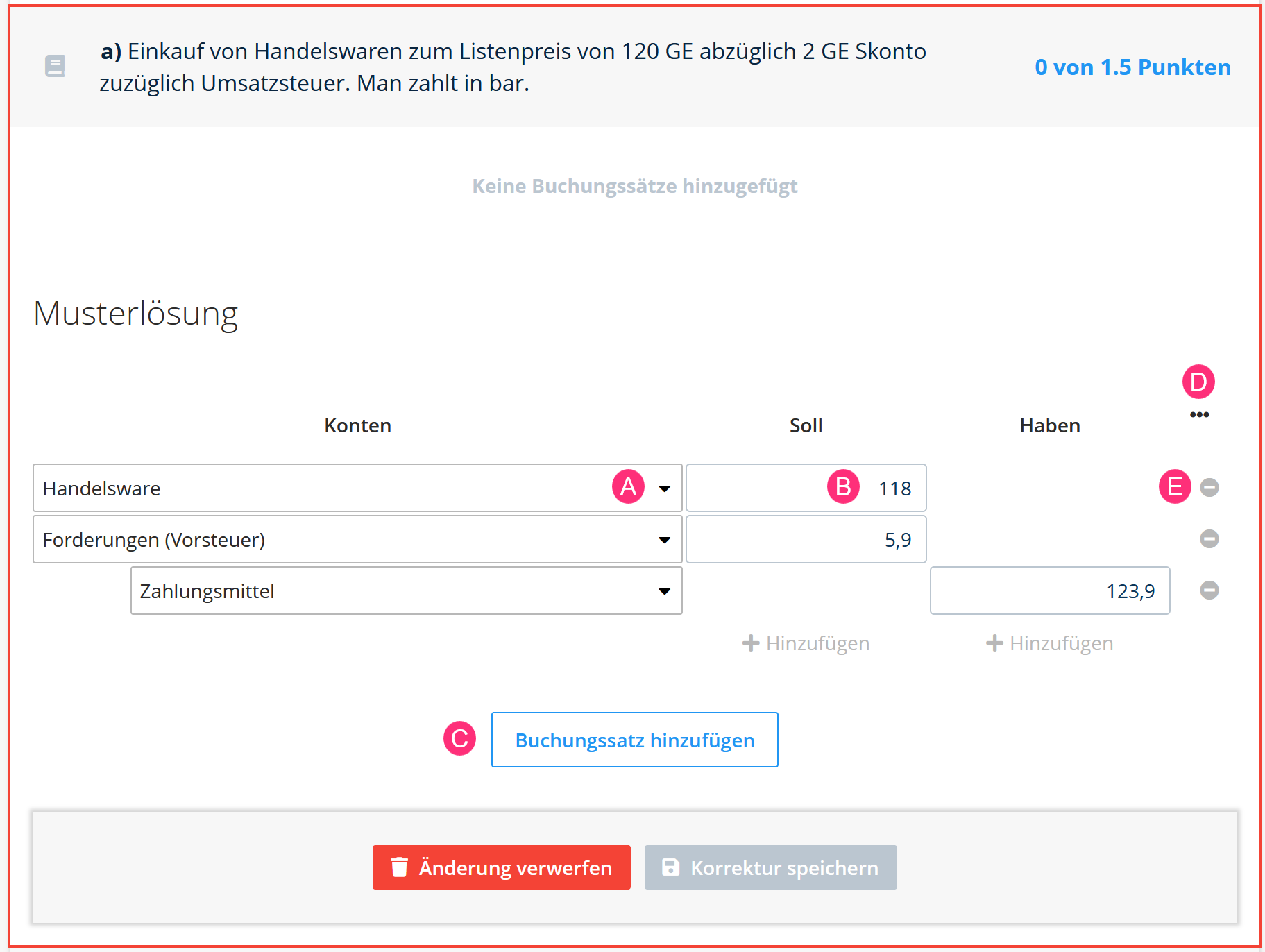1265x952 pixels.
Task: Click the task description 'Einkauf von Handelswaren'
Action: pos(513,67)
